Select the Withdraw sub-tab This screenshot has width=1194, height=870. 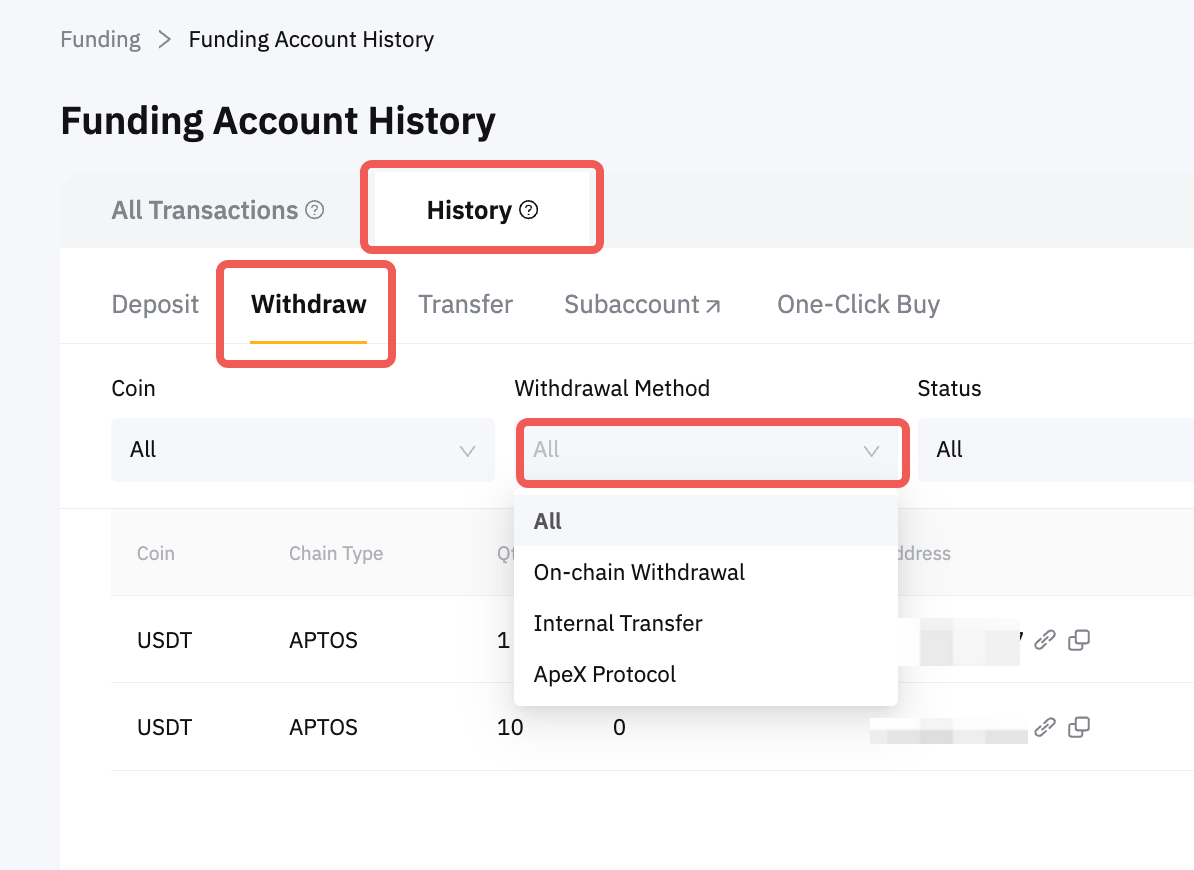click(308, 304)
